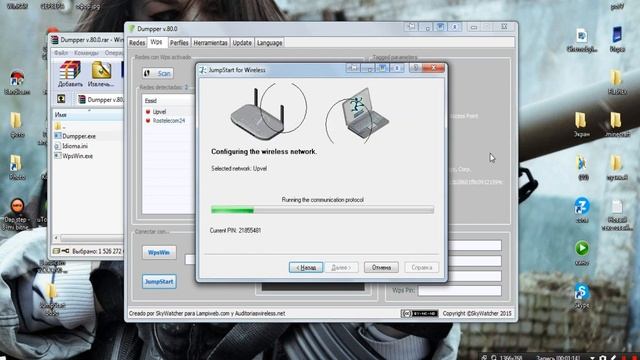The height and width of the screenshot is (360, 640).
Task: Click the drive icon in WinRAR status bar
Action: tap(56, 251)
